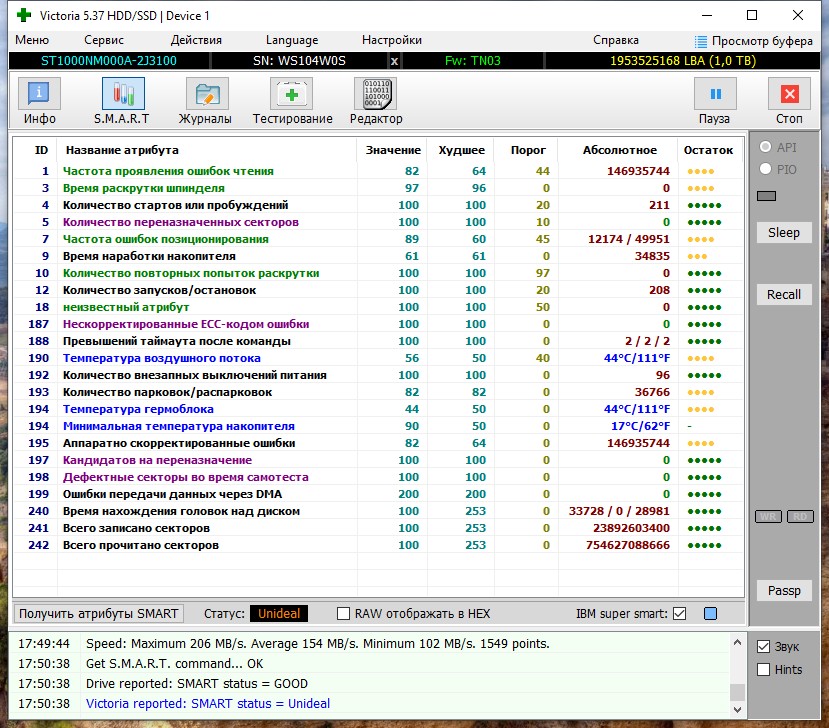Image resolution: width=829 pixels, height=728 pixels.
Task: Click log line Drive reported SMART status GOOD
Action: [x=197, y=684]
